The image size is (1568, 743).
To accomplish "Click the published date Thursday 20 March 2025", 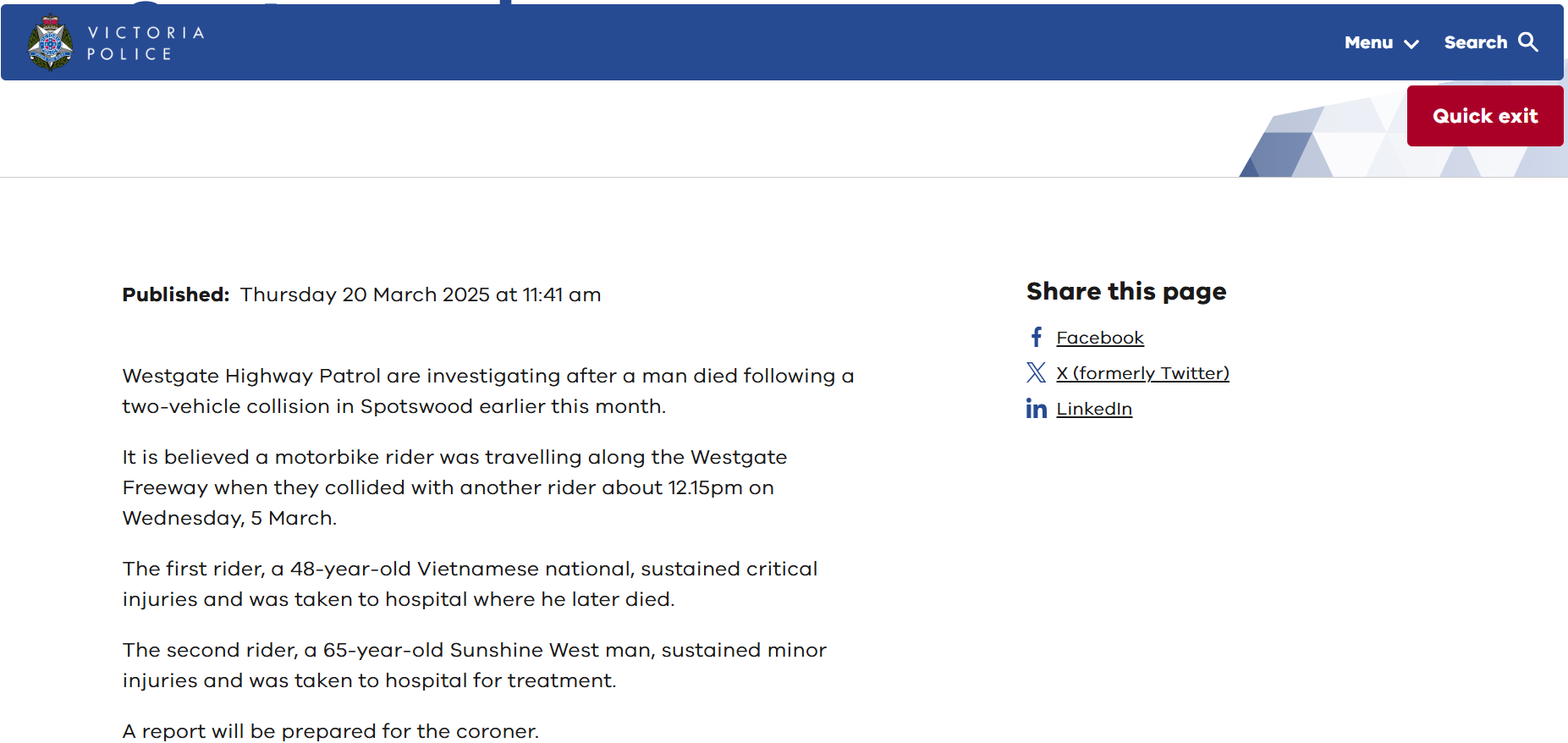I will click(420, 294).
